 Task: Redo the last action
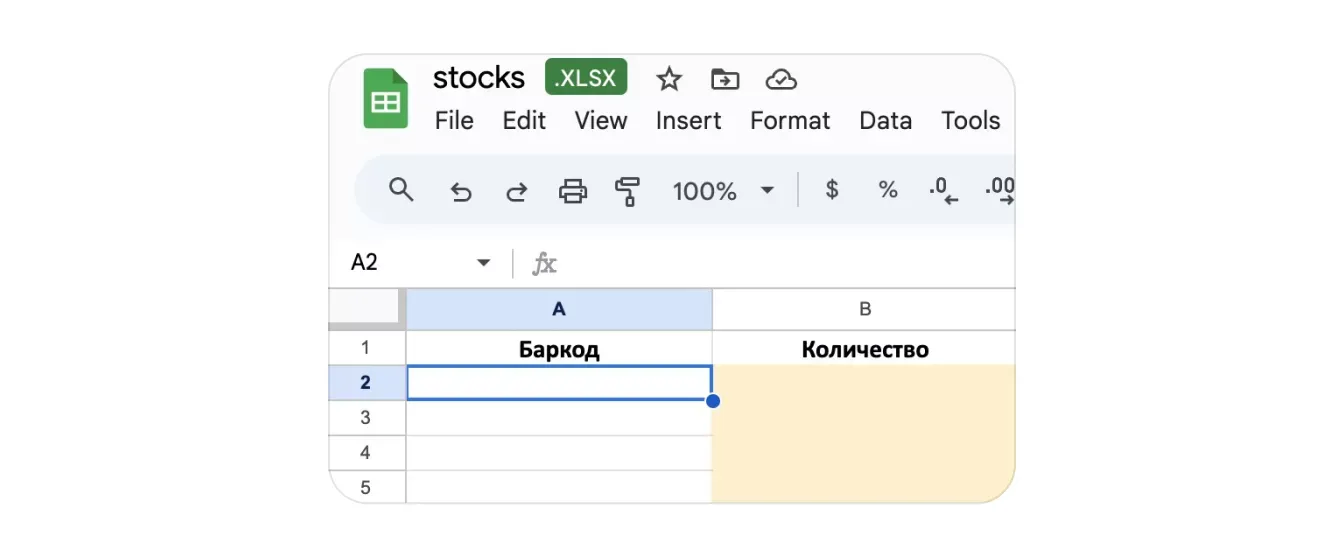click(516, 191)
